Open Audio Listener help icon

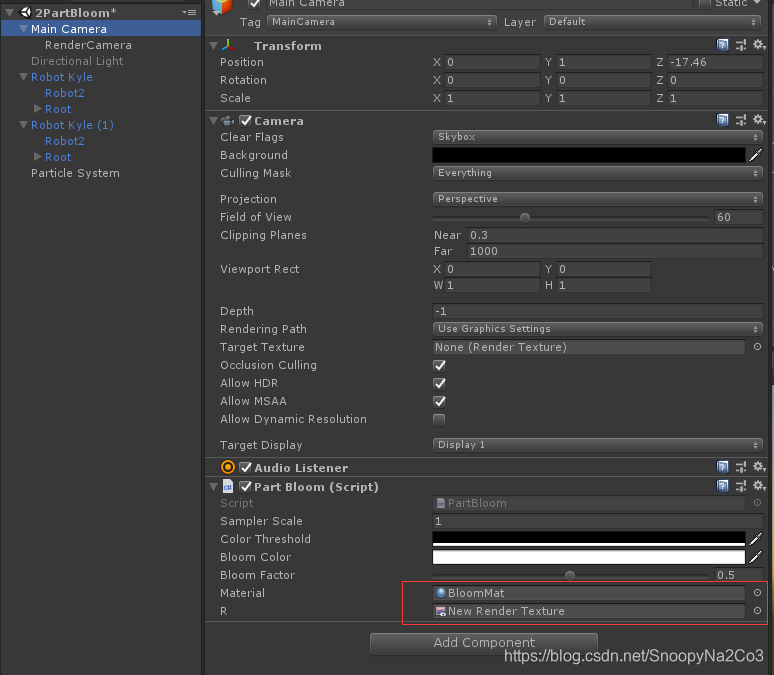tap(722, 467)
